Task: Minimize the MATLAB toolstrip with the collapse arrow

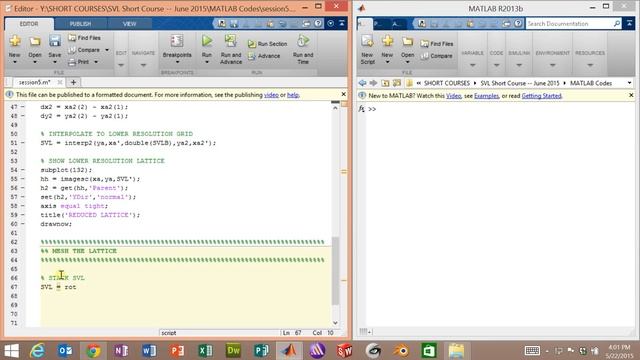Action: (x=629, y=24)
